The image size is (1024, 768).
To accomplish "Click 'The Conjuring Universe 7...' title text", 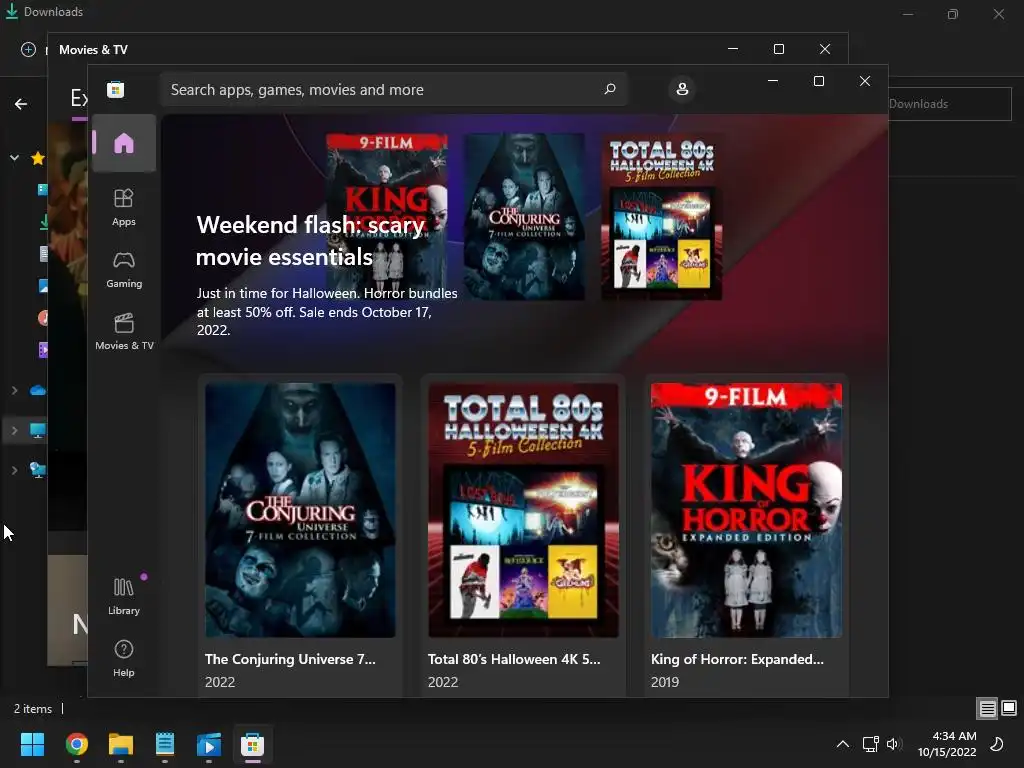I will pyautogui.click(x=290, y=659).
